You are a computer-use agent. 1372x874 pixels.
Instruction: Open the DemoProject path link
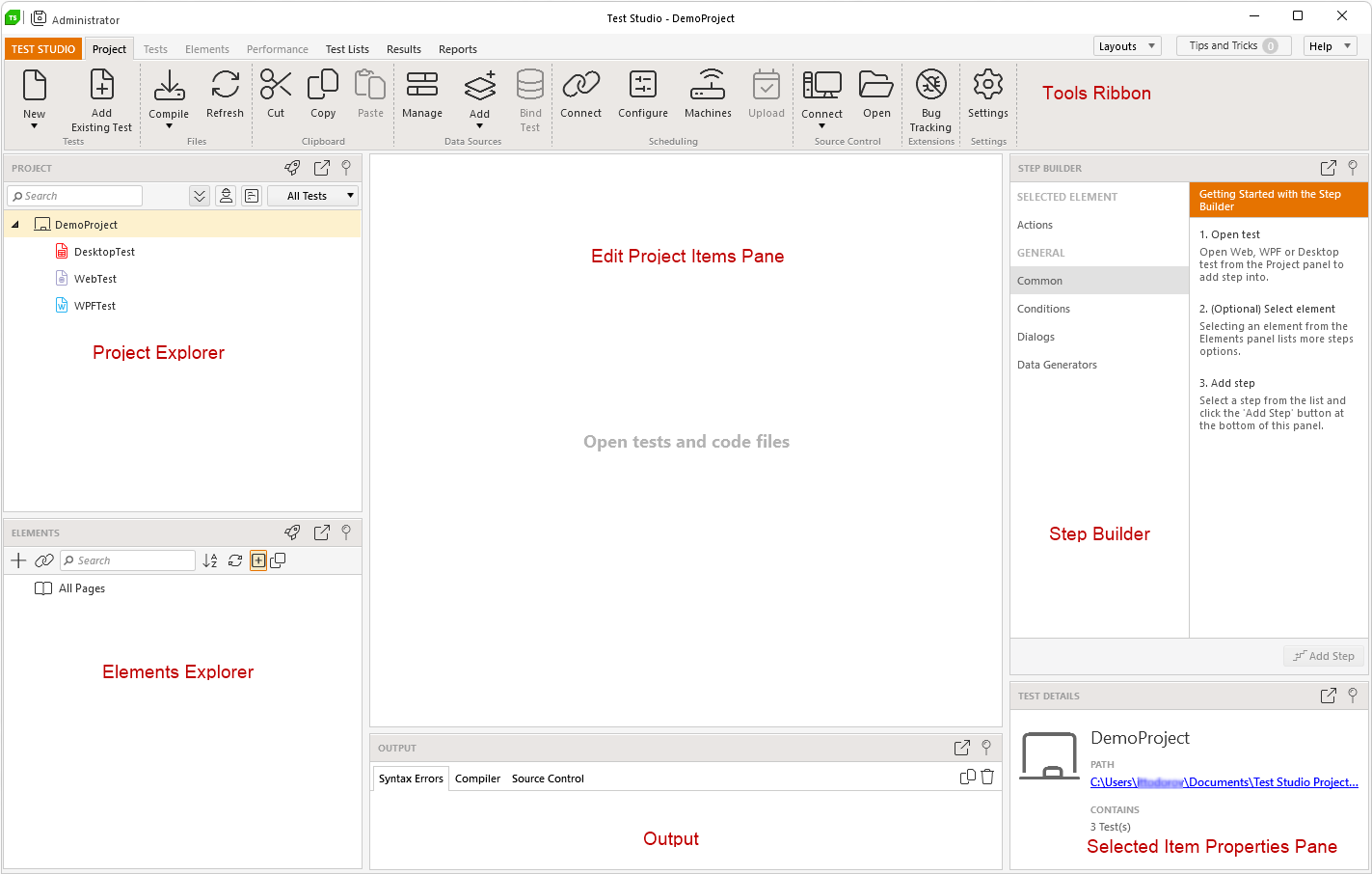(1224, 782)
